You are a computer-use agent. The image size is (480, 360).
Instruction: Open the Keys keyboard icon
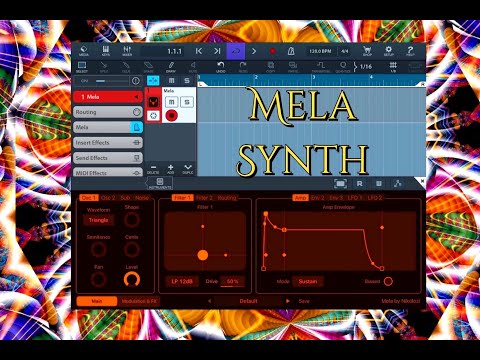105,51
